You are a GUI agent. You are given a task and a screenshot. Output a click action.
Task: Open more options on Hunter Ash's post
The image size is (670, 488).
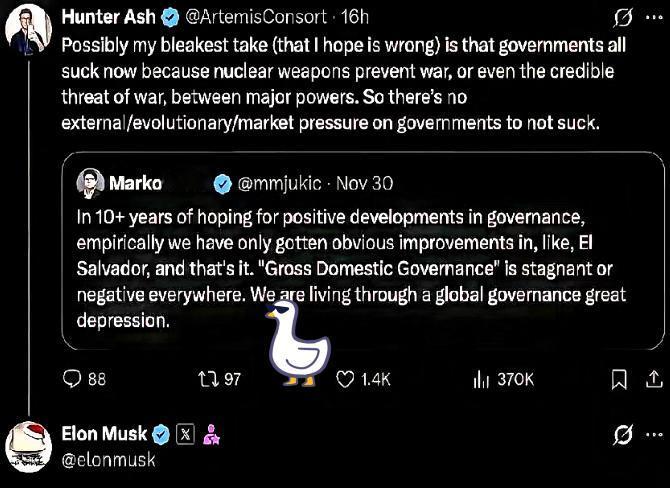(654, 19)
